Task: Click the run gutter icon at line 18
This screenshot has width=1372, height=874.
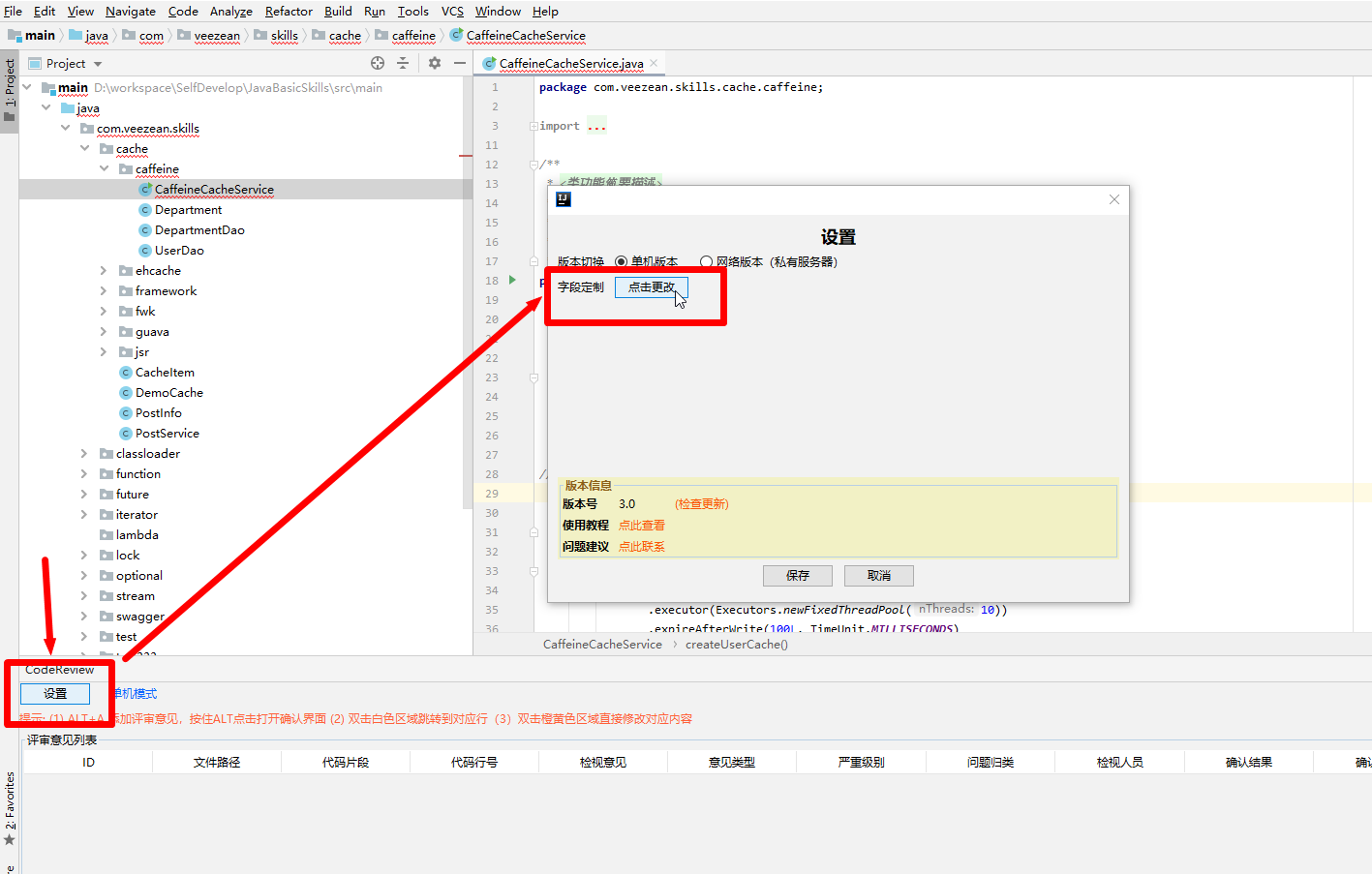Action: 513,280
